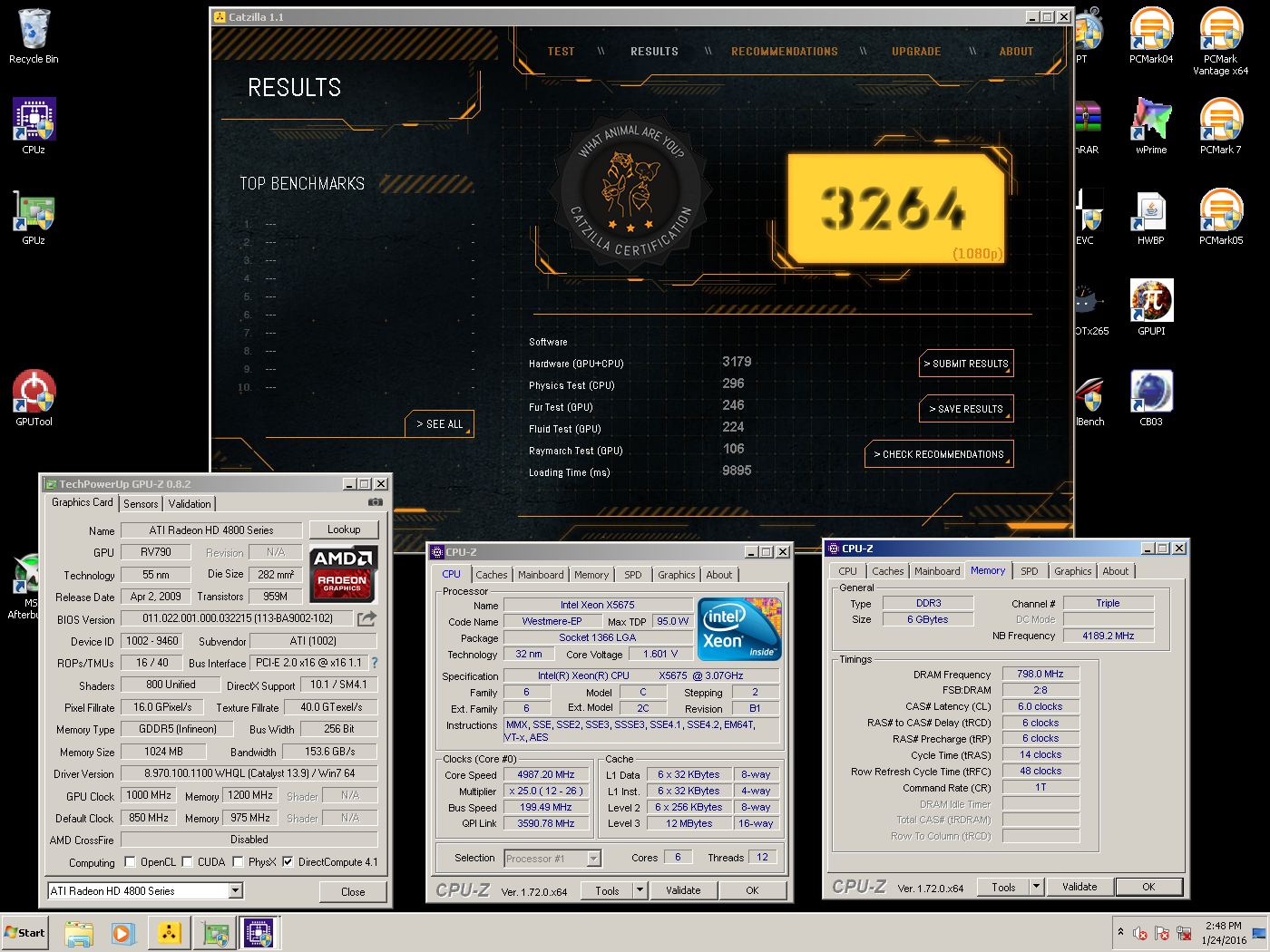Open the Graphics tab in CPU-Z Memory window
1270x952 pixels.
pos(1073,571)
